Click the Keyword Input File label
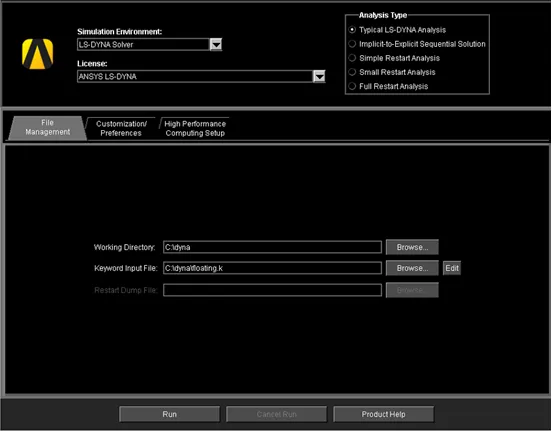The image size is (554, 431). 125,268
